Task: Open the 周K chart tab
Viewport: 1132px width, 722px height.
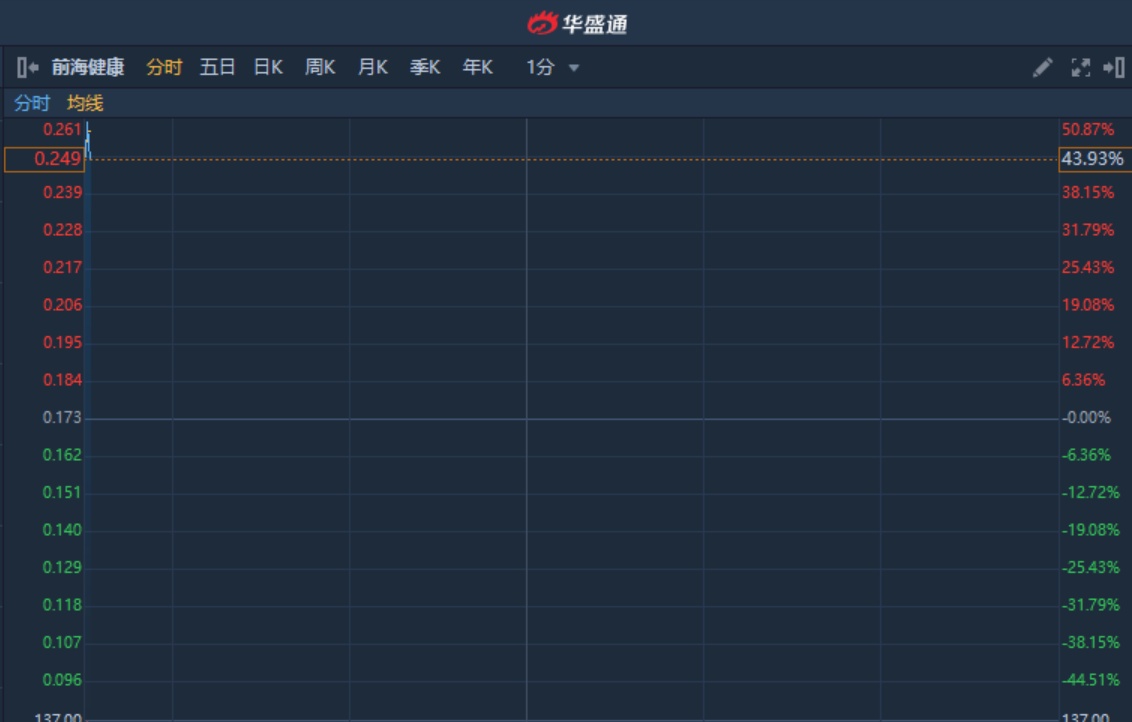Action: [x=320, y=68]
